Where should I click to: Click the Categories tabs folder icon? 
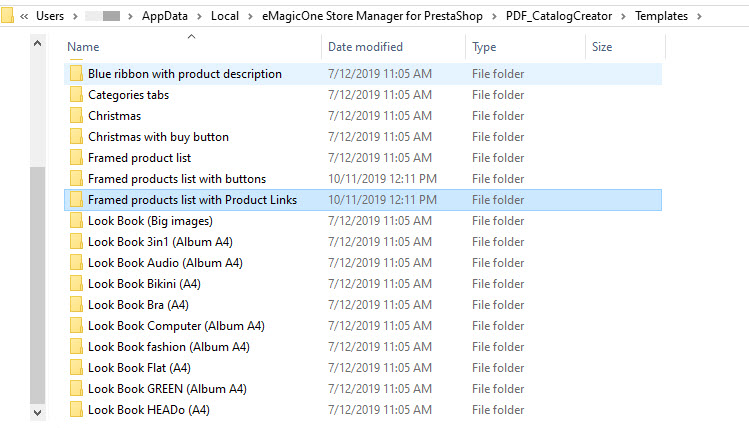point(76,95)
